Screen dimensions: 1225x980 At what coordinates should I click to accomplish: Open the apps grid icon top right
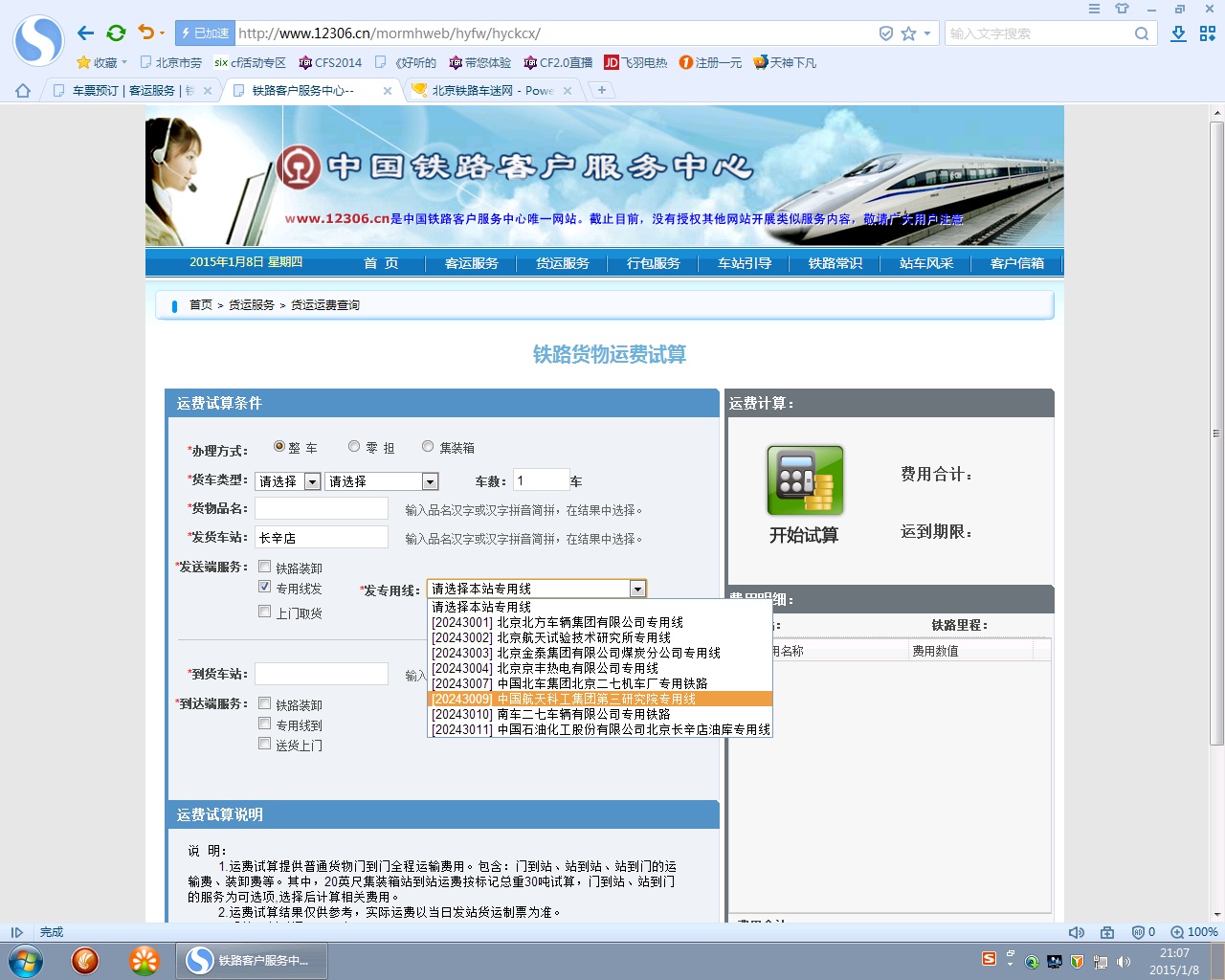[x=1208, y=33]
